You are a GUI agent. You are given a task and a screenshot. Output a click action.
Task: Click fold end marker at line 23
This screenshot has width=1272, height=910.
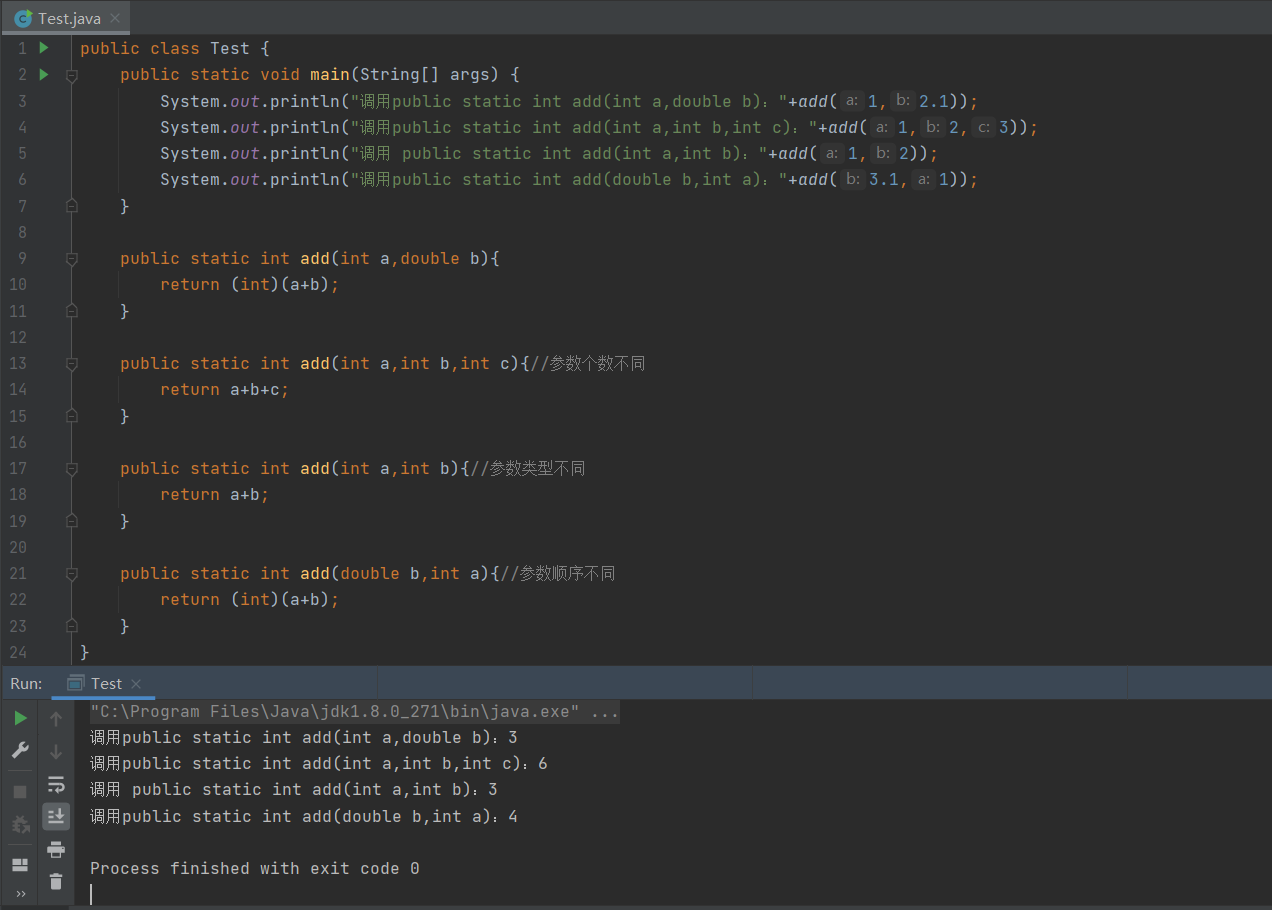pyautogui.click(x=71, y=626)
